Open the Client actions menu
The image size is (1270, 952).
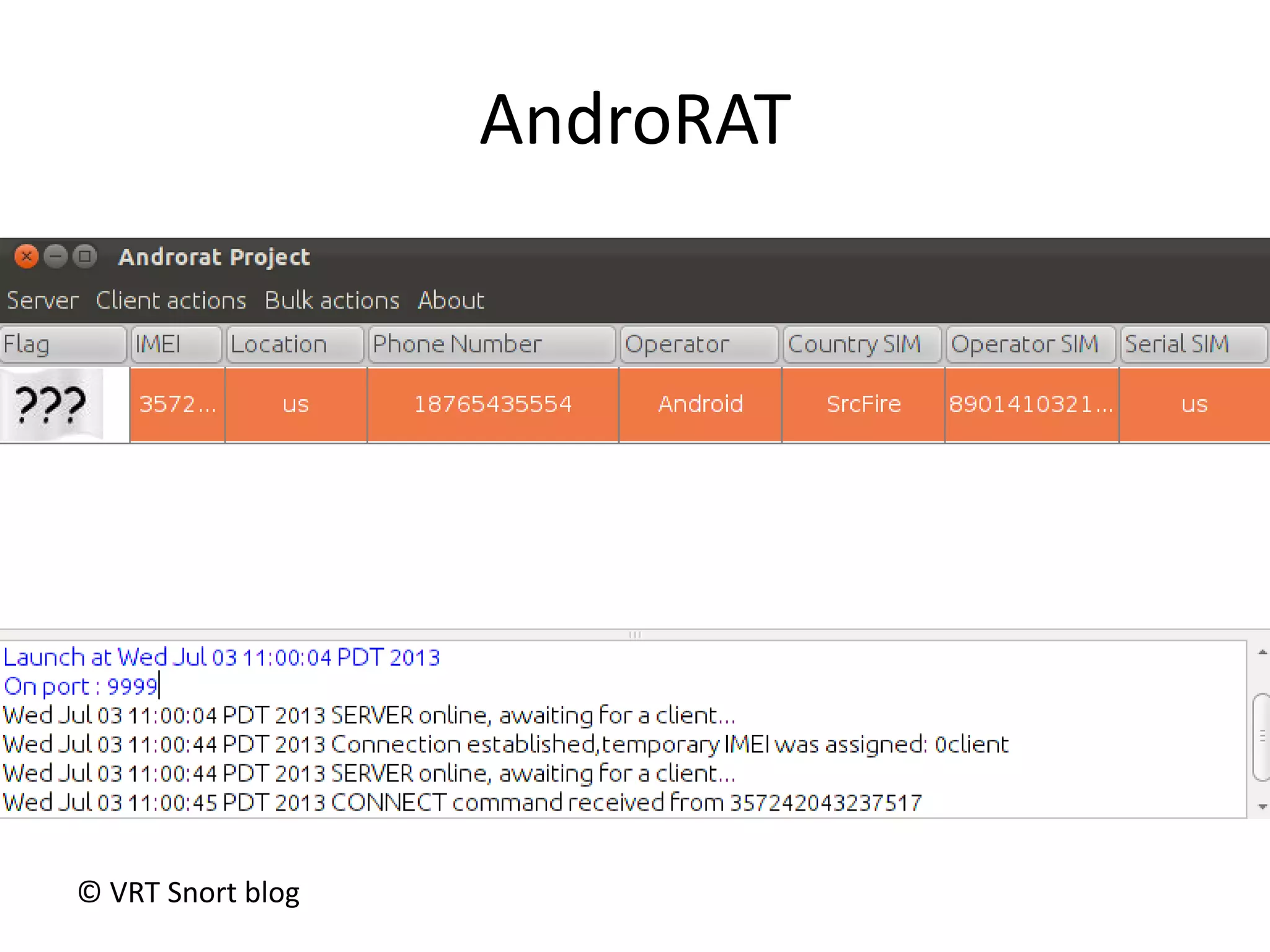pyautogui.click(x=171, y=300)
